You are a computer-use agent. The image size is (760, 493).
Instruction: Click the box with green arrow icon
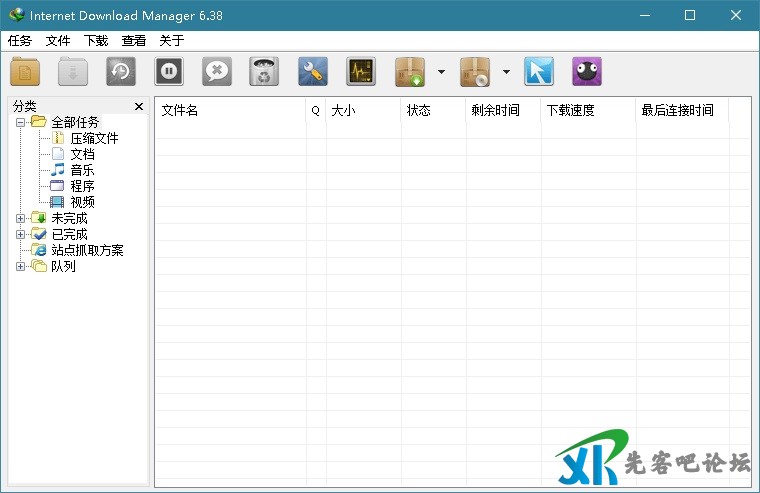[x=410, y=72]
